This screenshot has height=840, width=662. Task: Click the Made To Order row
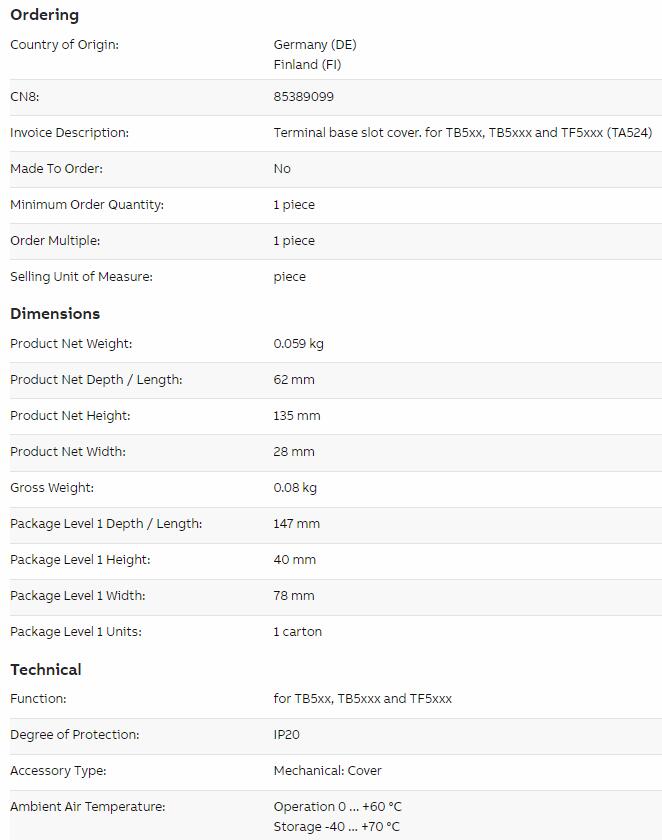click(x=336, y=169)
